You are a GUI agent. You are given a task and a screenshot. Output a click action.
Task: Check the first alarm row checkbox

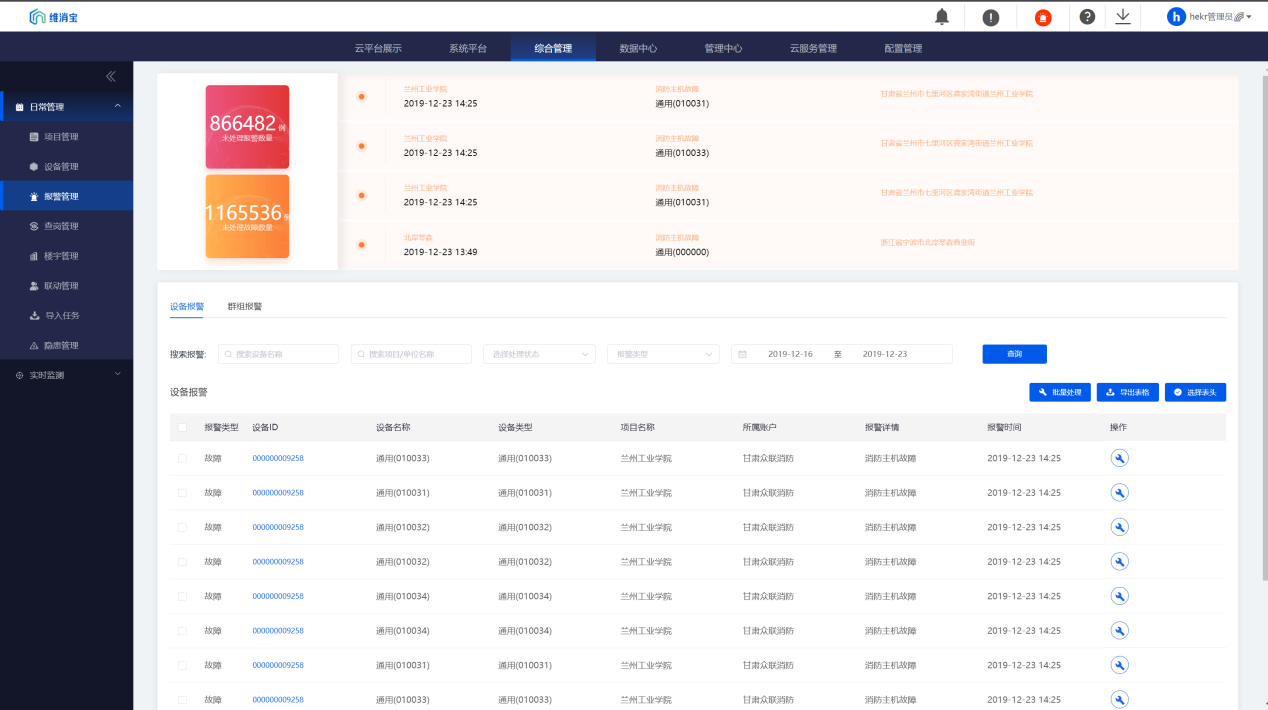[x=182, y=458]
